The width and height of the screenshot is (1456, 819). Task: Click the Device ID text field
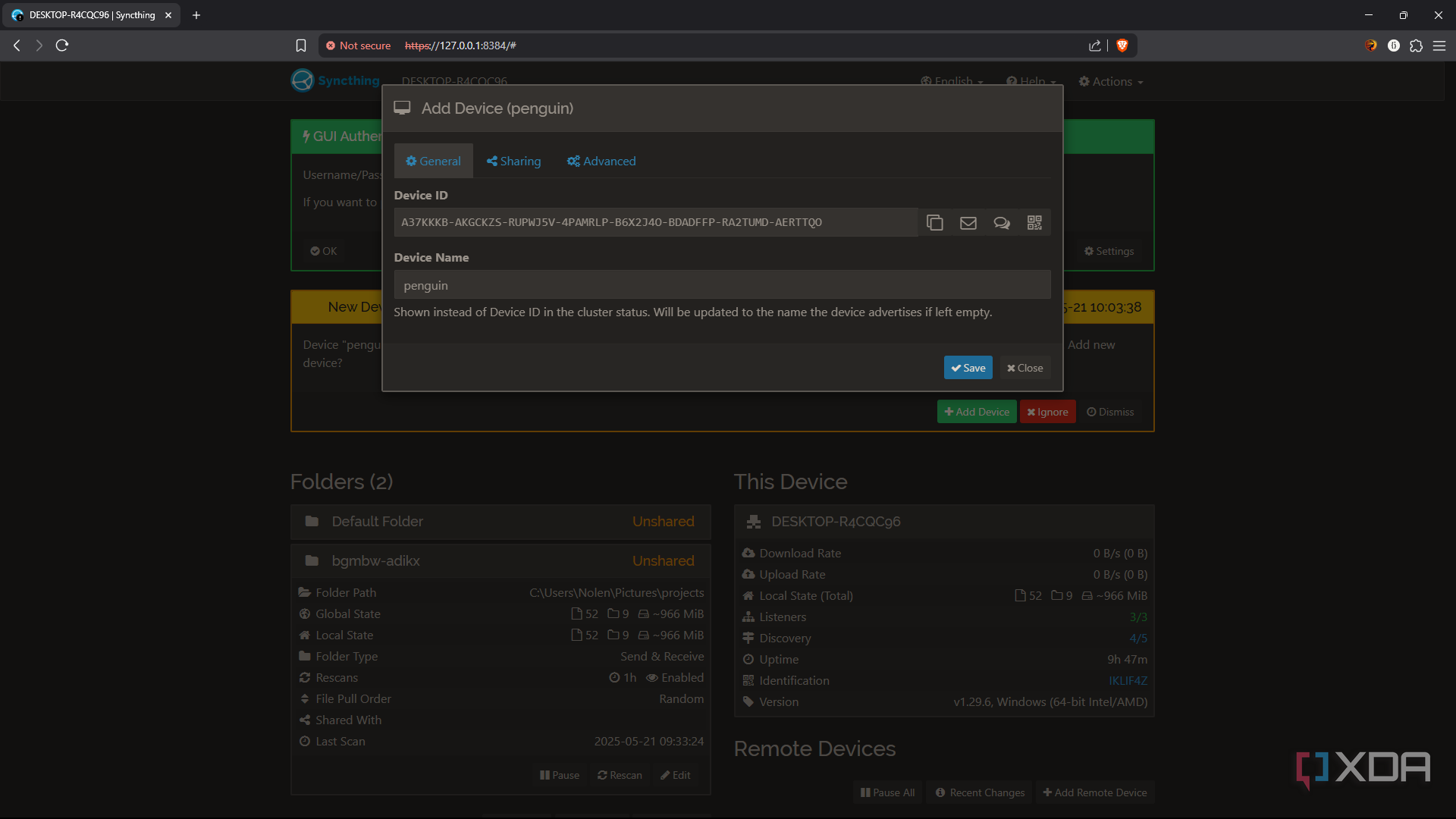point(655,222)
